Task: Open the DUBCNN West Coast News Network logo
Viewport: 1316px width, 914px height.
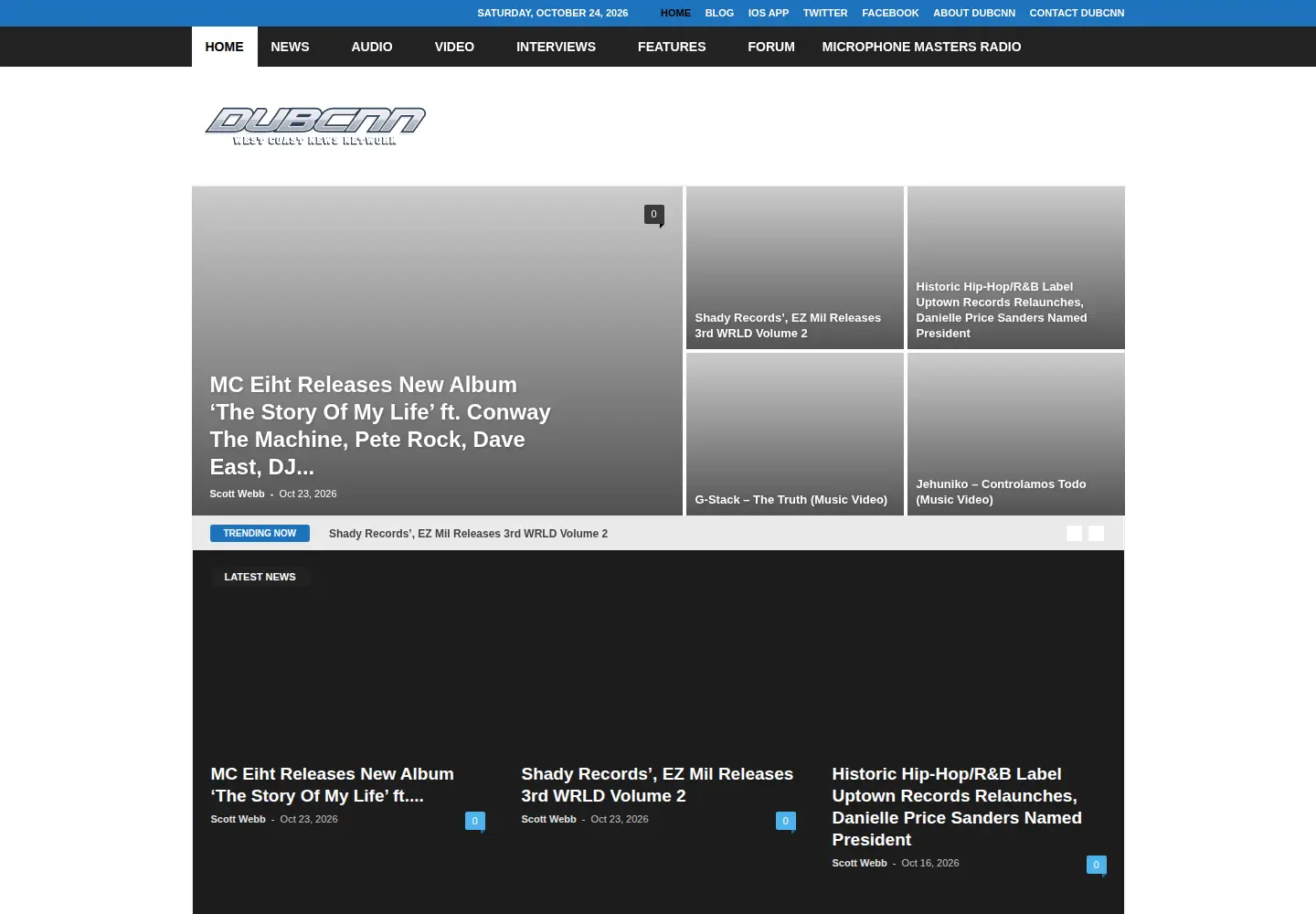Action: tap(315, 126)
